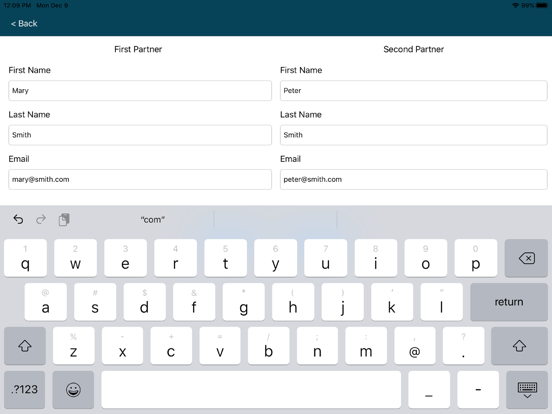Select the "com" autocomplete suggestion
The image size is (552, 414).
click(x=152, y=220)
